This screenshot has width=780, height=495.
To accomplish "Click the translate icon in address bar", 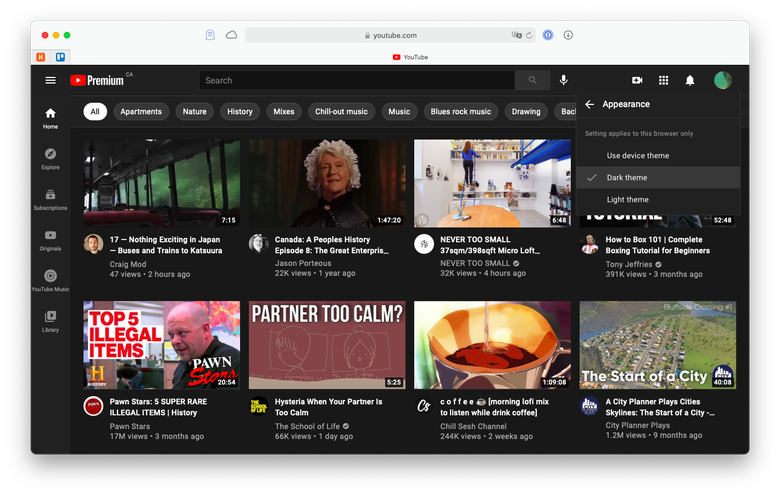I will click(x=516, y=35).
